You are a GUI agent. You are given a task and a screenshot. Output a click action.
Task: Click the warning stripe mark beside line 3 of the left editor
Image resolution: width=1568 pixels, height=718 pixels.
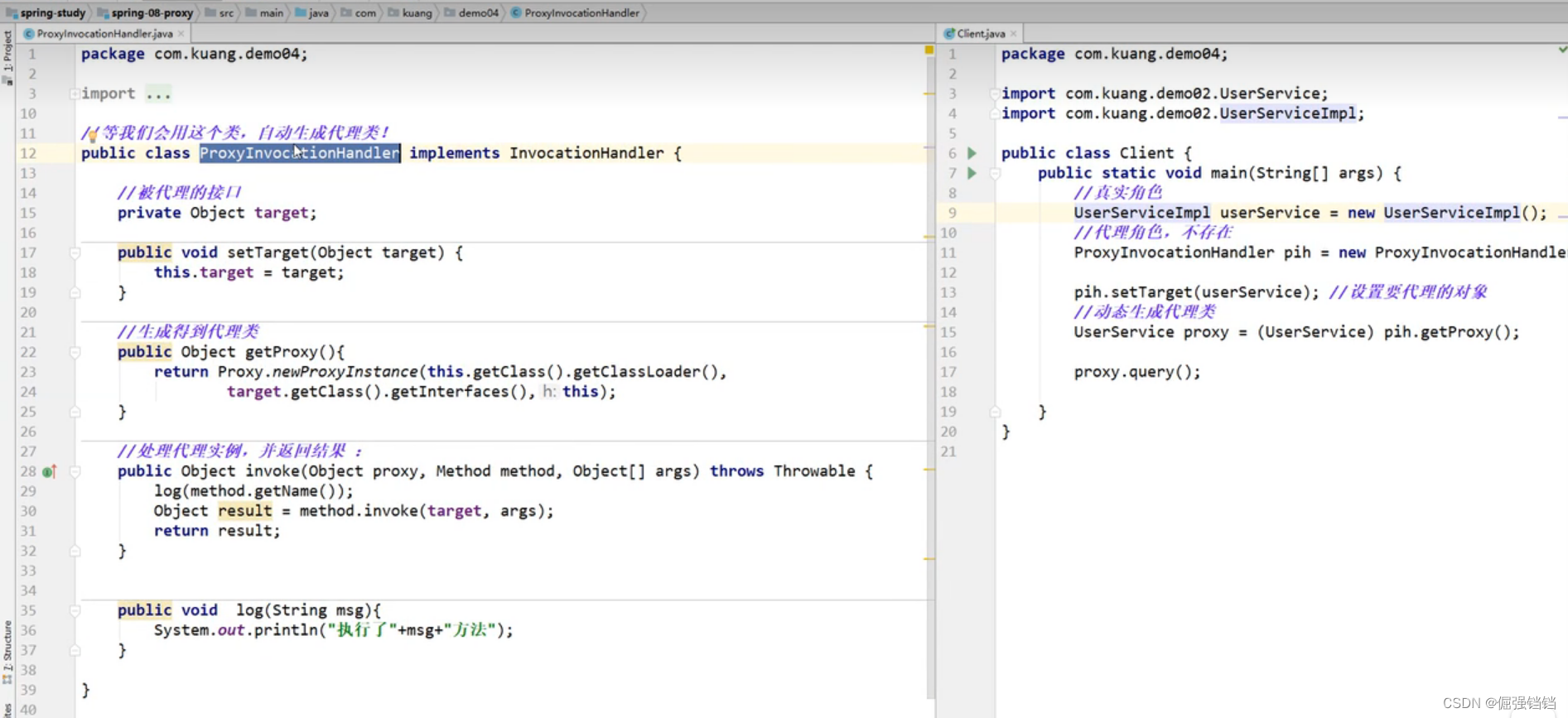pos(929,94)
